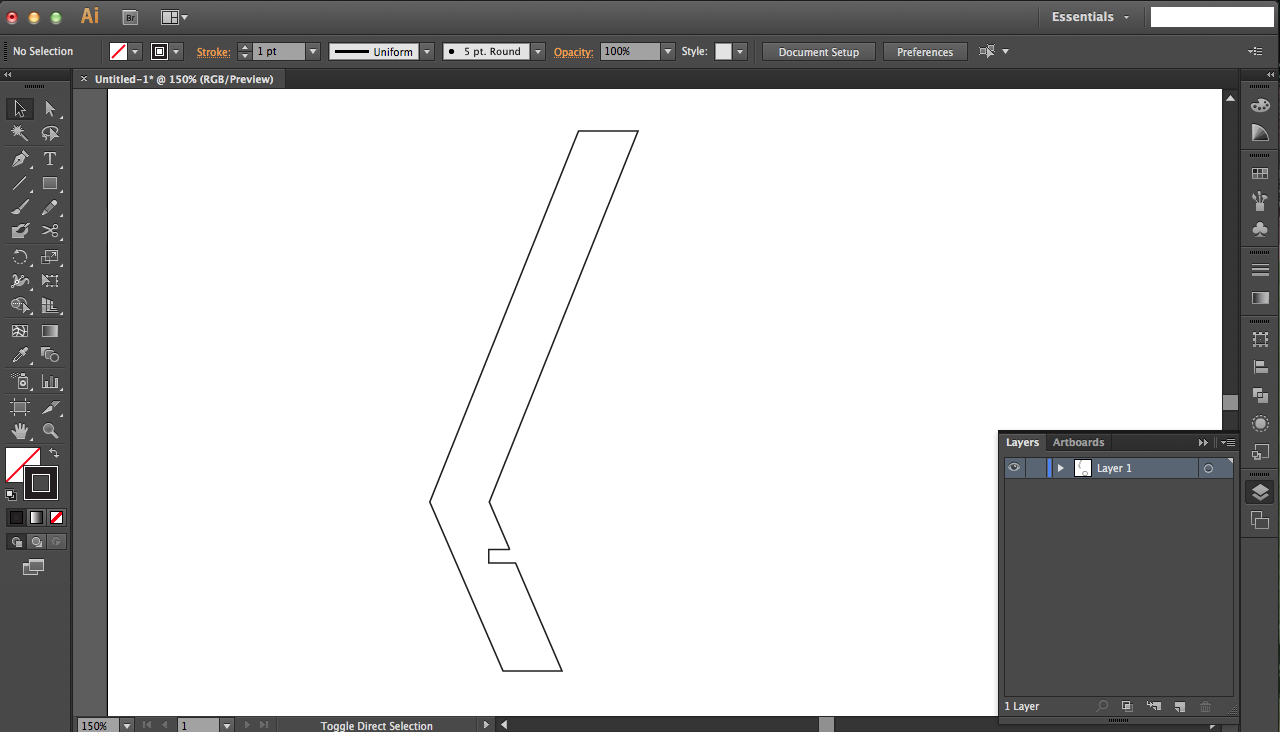This screenshot has height=732, width=1280.
Task: Set fill mode to Gradient
Action: click(36, 517)
